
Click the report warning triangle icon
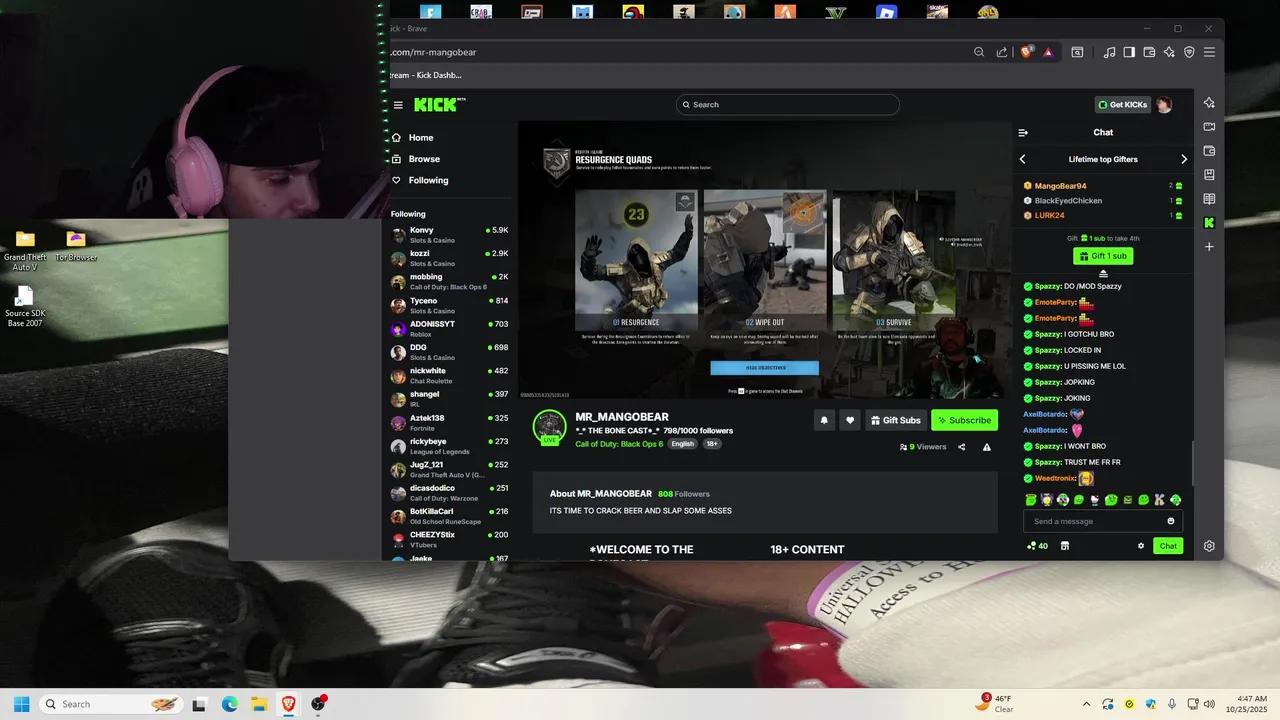pos(987,447)
